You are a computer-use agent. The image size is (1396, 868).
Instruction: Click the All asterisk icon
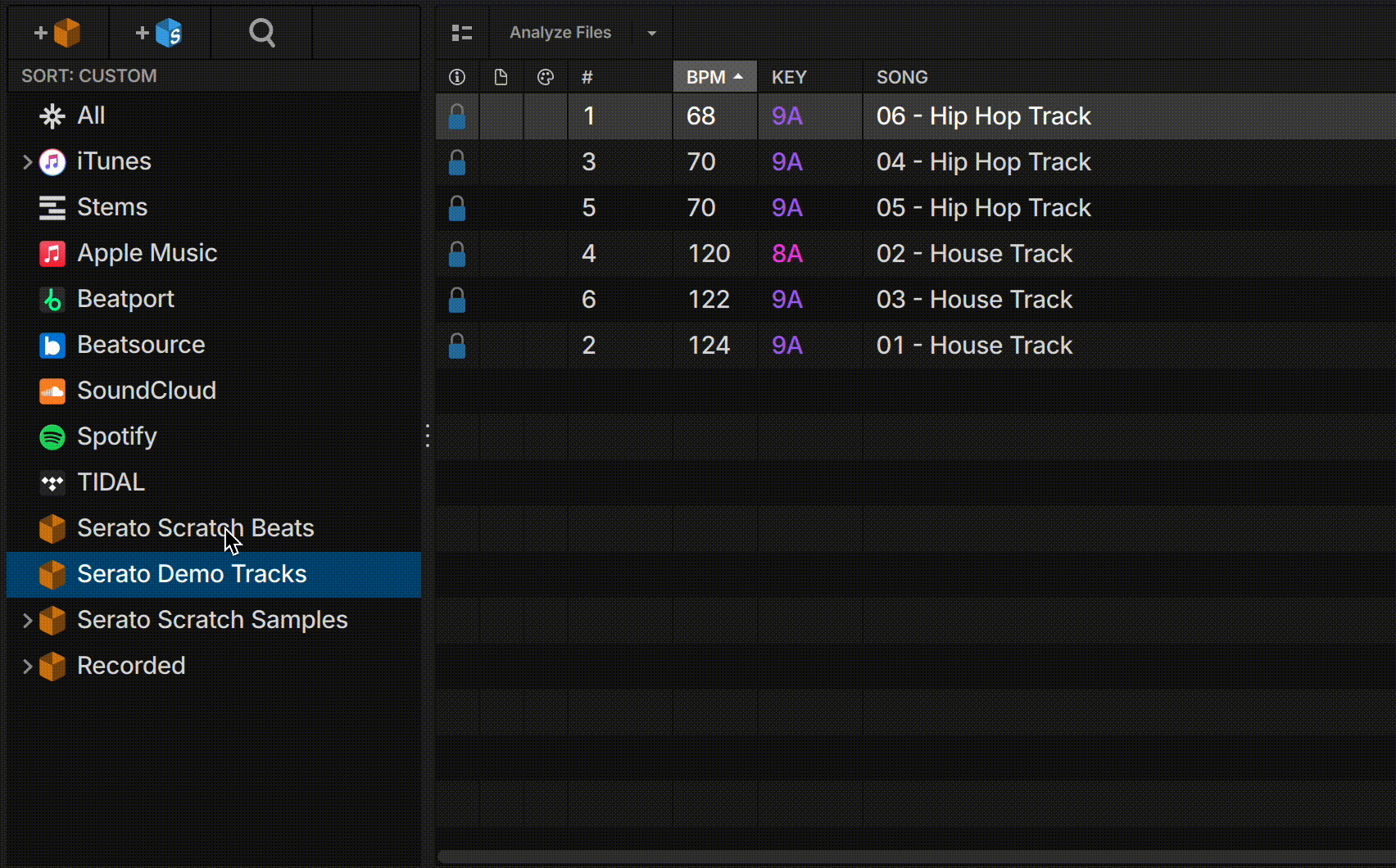[x=52, y=116]
